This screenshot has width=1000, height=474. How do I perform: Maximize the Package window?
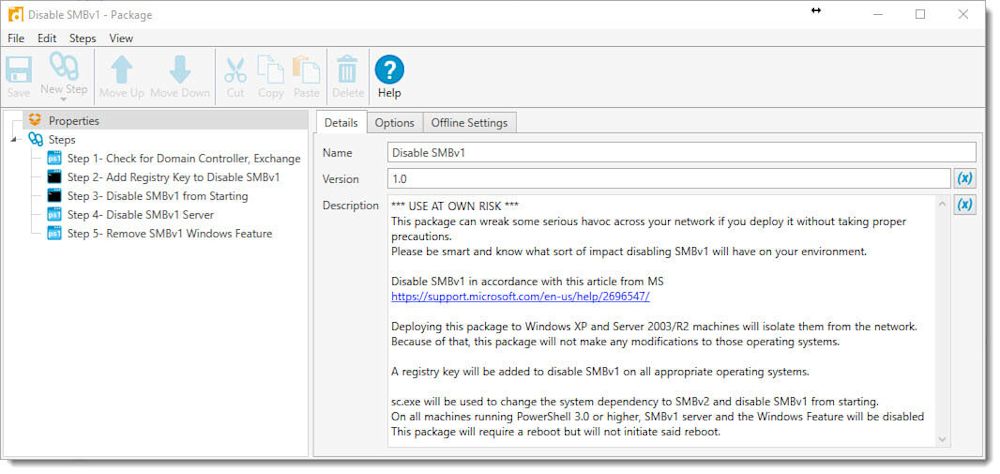tap(920, 14)
